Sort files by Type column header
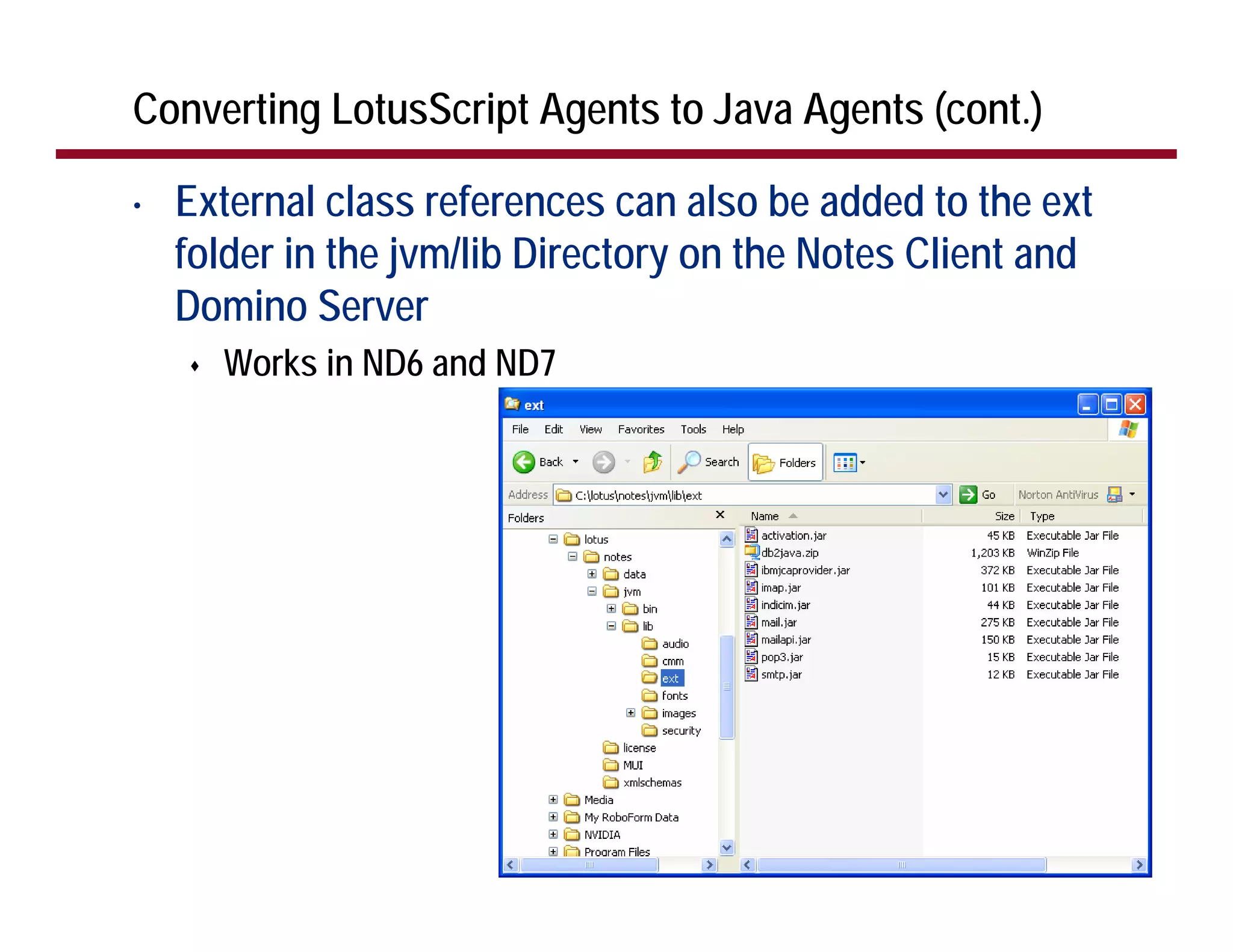1233x952 pixels. click(x=1082, y=516)
